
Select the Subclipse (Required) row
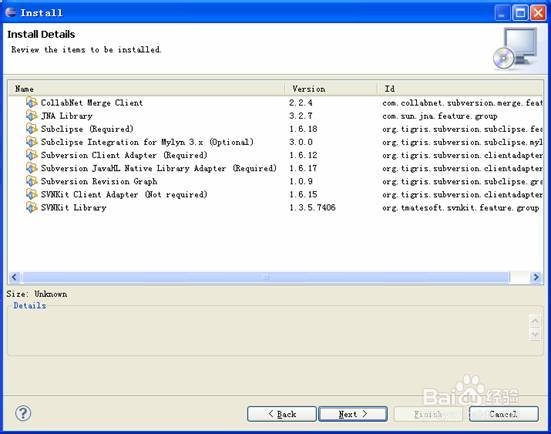coord(275,129)
